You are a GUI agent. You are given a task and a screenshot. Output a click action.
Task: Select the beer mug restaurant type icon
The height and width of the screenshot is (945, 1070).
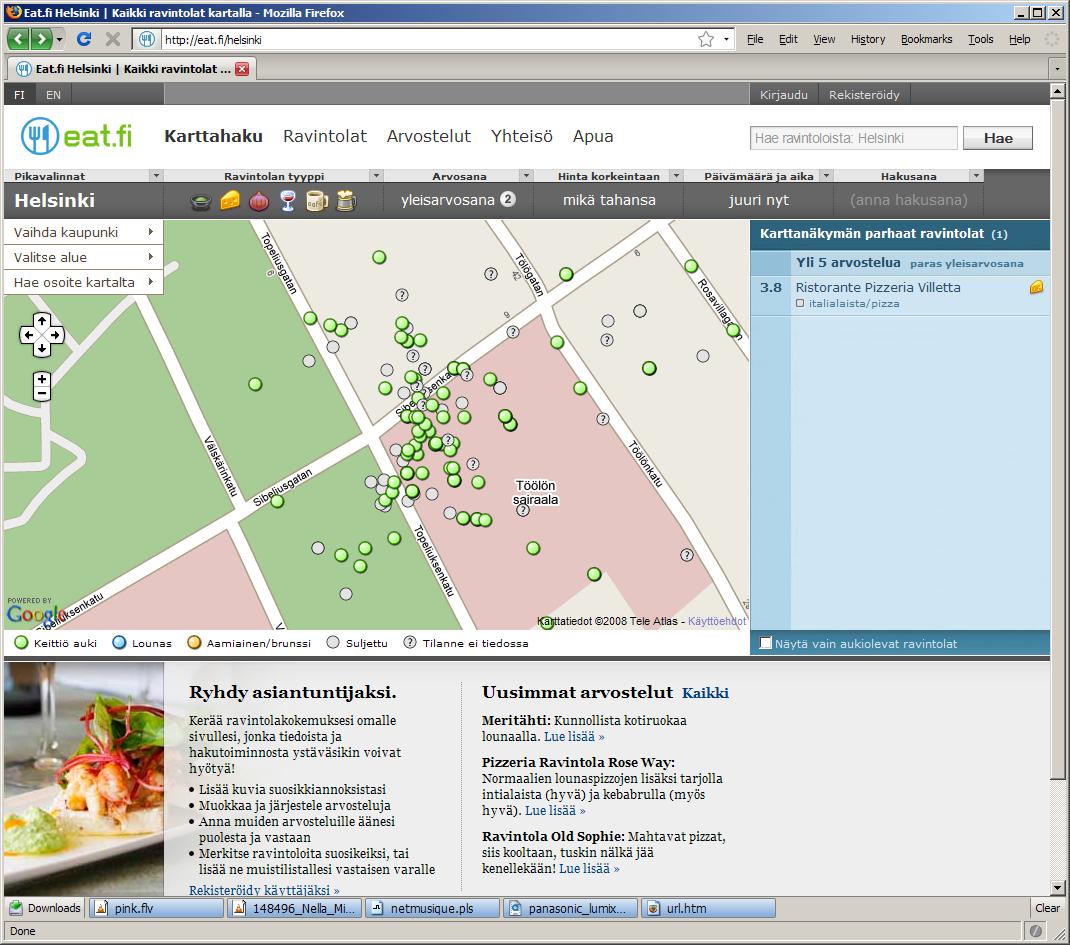coord(346,201)
